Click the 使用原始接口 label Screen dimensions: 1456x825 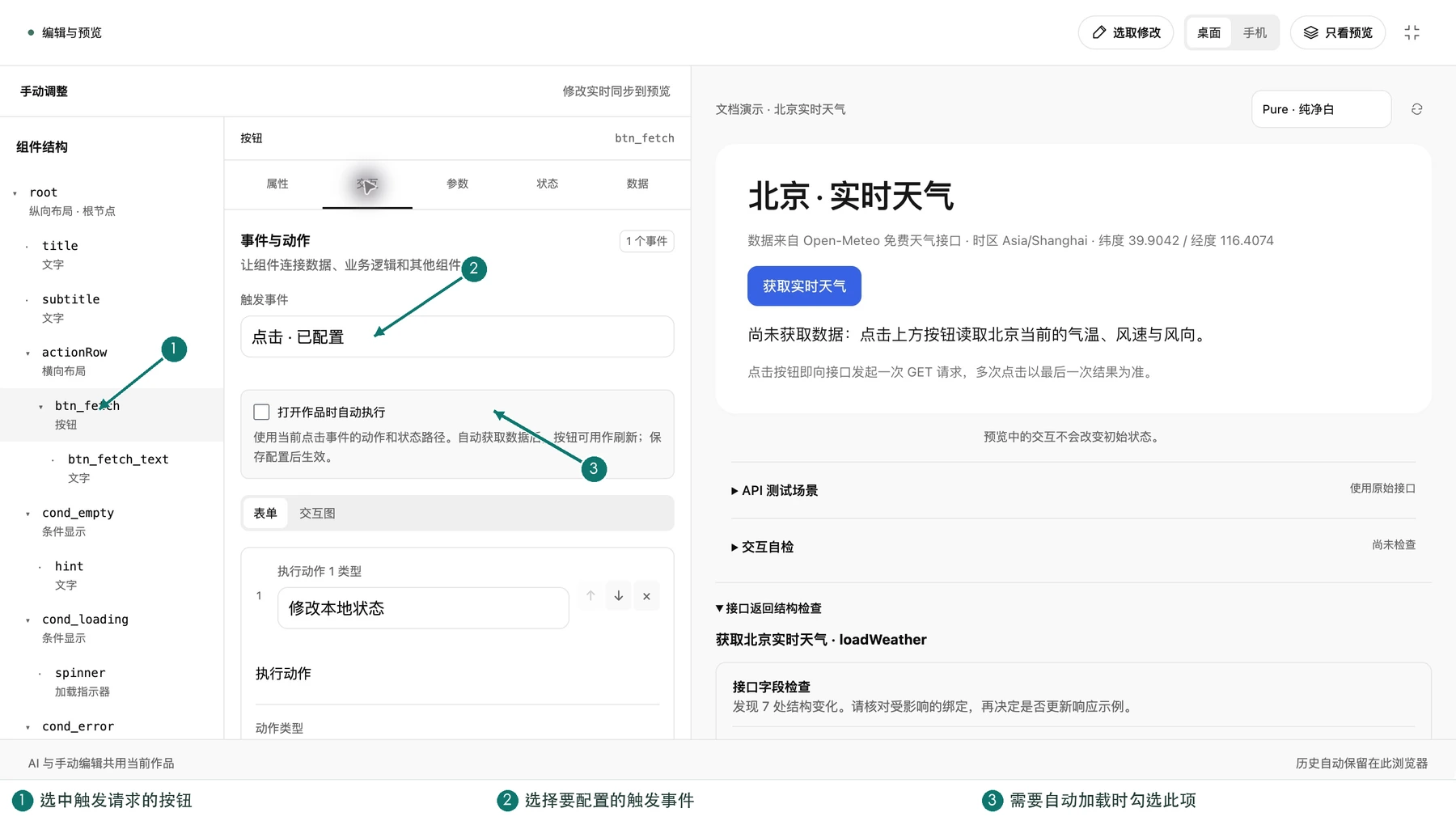pyautogui.click(x=1382, y=489)
